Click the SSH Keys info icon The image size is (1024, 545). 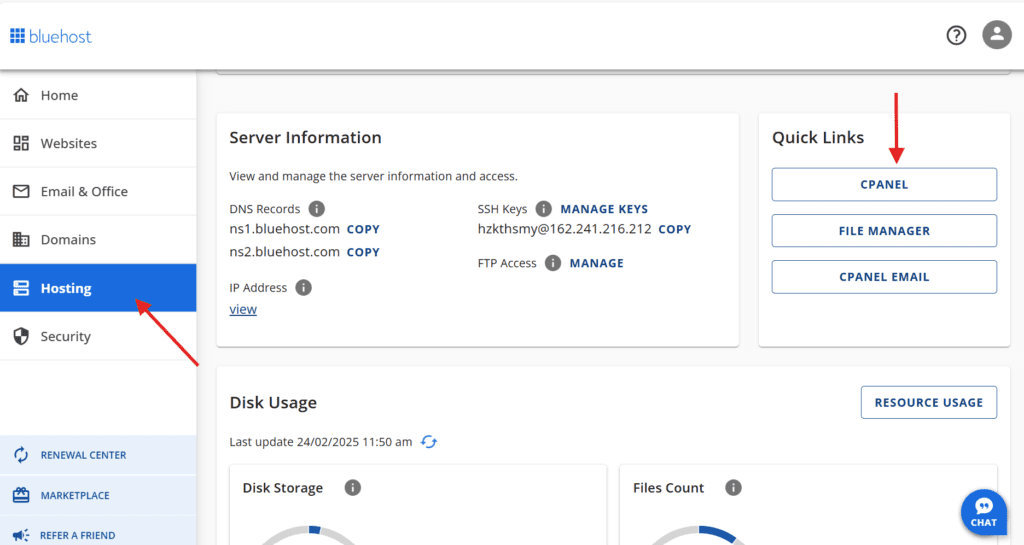(543, 209)
